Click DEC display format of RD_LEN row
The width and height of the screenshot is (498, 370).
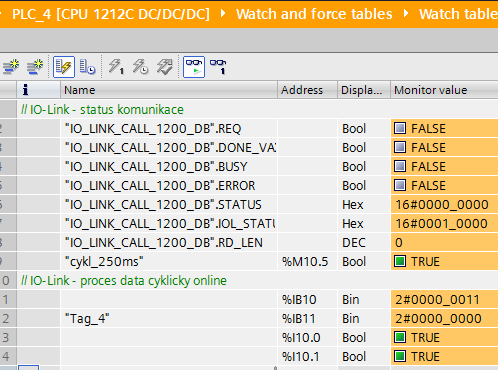click(x=364, y=242)
